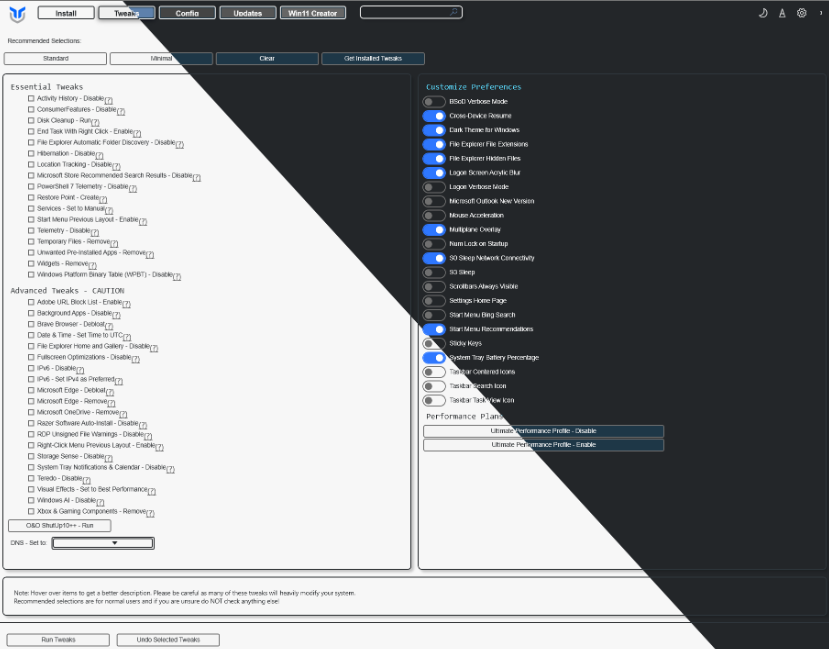Open help for Microsoft OneDrive - Remove
This screenshot has width=829, height=649.
(x=123, y=414)
